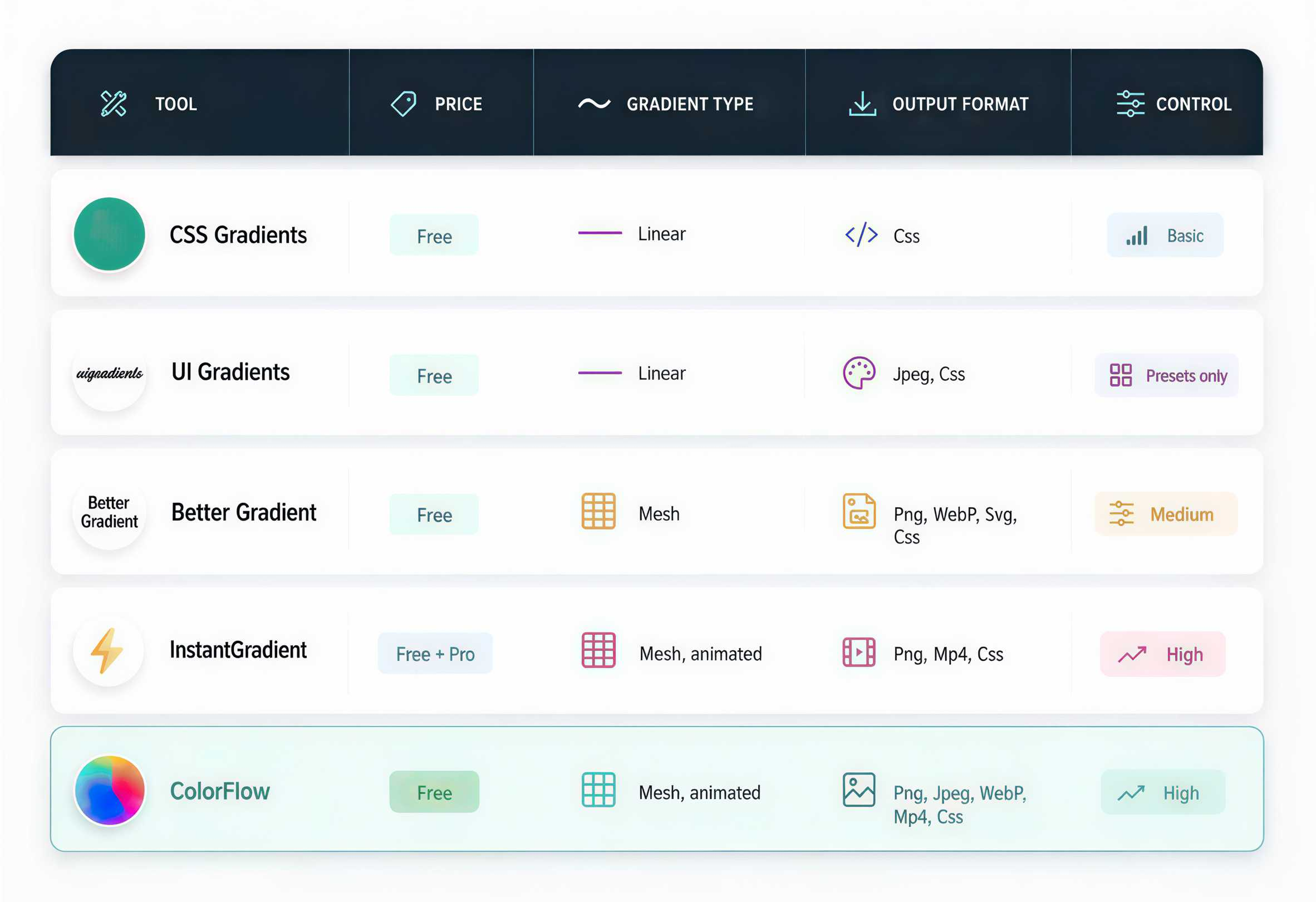Click the image file icon for Better Gradient
This screenshot has width=1316, height=902.
(x=859, y=511)
